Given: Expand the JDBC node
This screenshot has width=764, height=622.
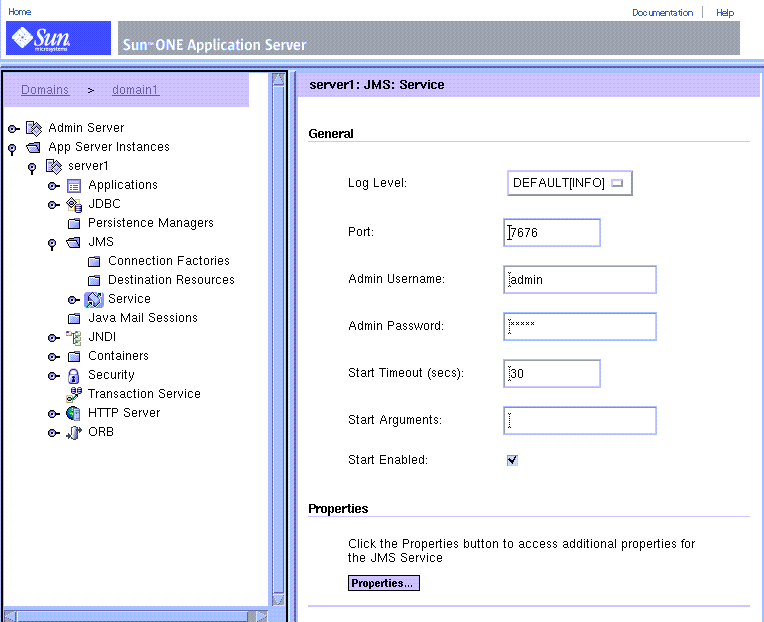Looking at the screenshot, I should (54, 205).
